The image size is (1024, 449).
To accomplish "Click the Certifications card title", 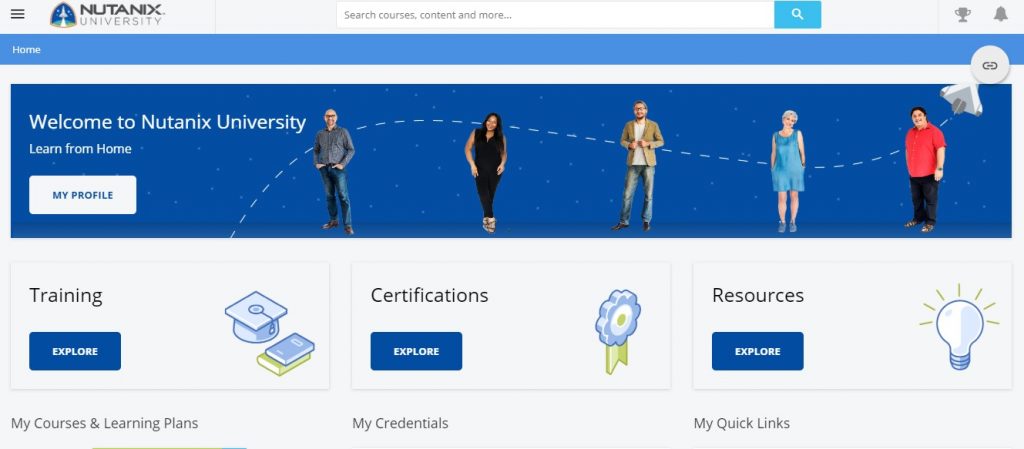I will (429, 295).
